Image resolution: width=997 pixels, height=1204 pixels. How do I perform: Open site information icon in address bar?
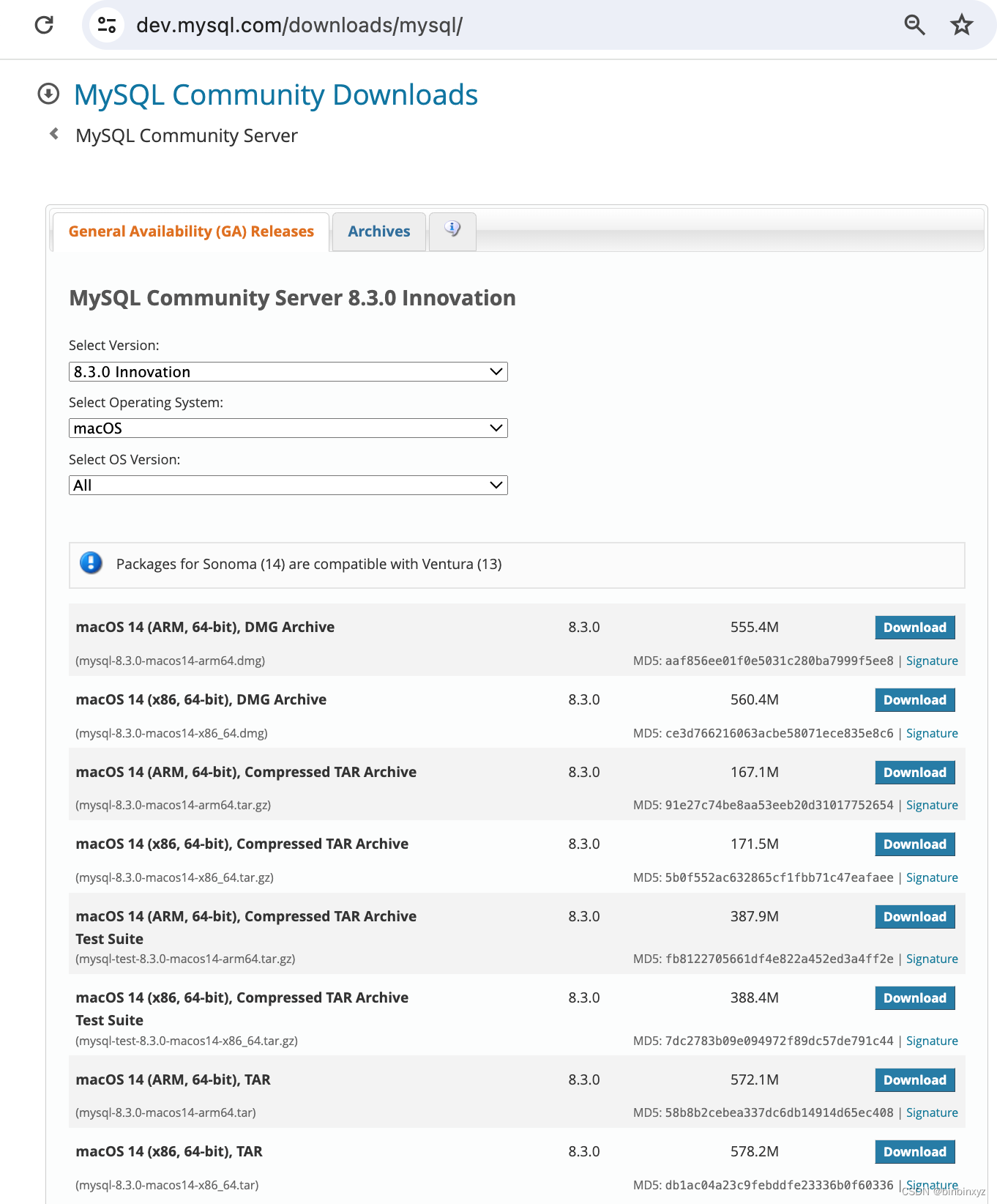(x=107, y=25)
